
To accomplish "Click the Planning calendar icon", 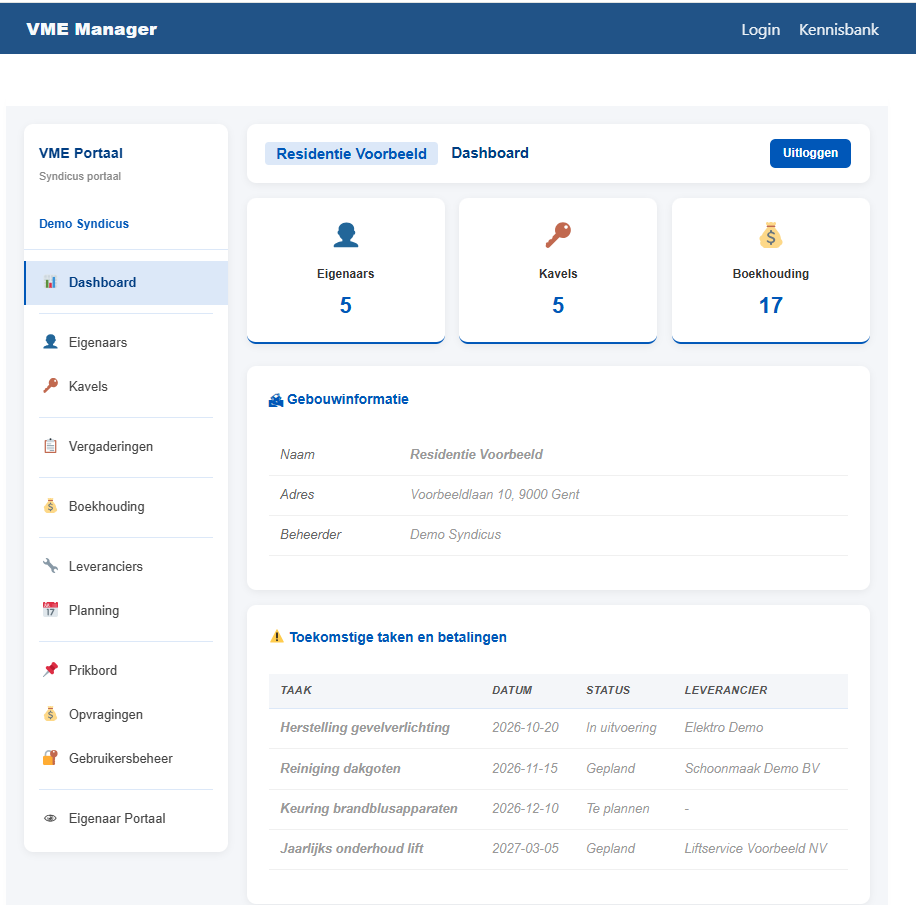I will (x=50, y=609).
